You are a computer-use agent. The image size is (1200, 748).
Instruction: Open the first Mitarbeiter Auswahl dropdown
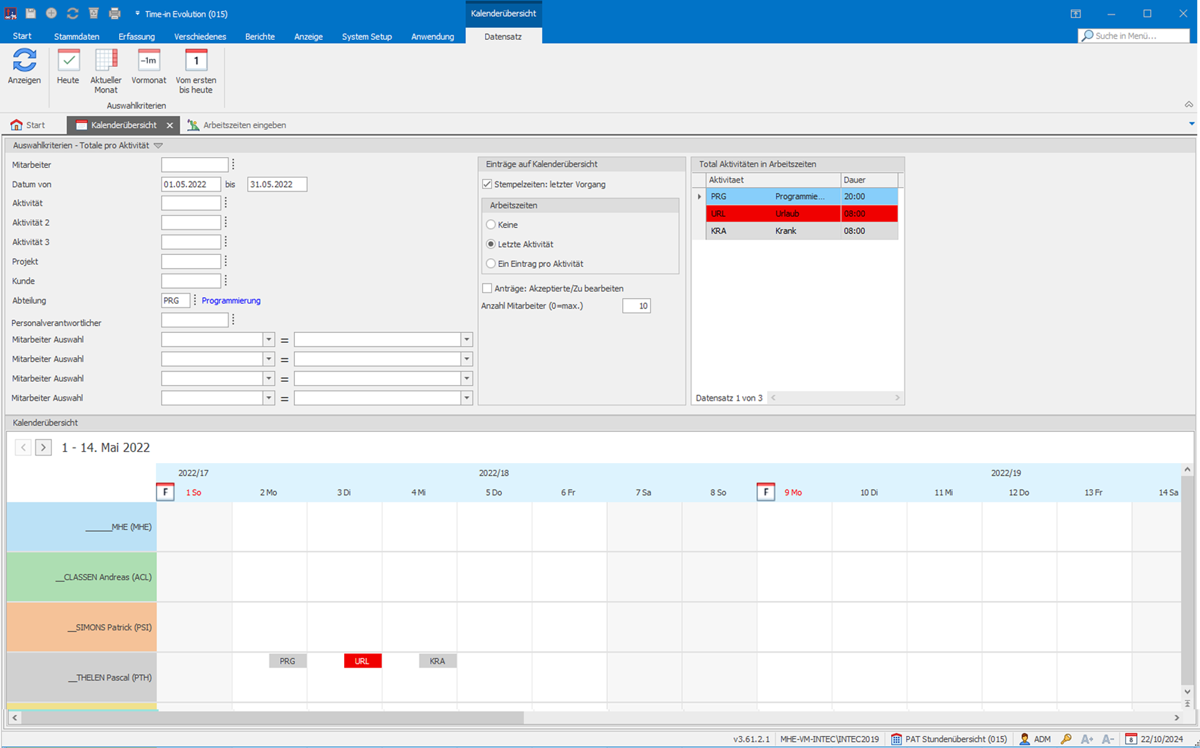(x=267, y=339)
